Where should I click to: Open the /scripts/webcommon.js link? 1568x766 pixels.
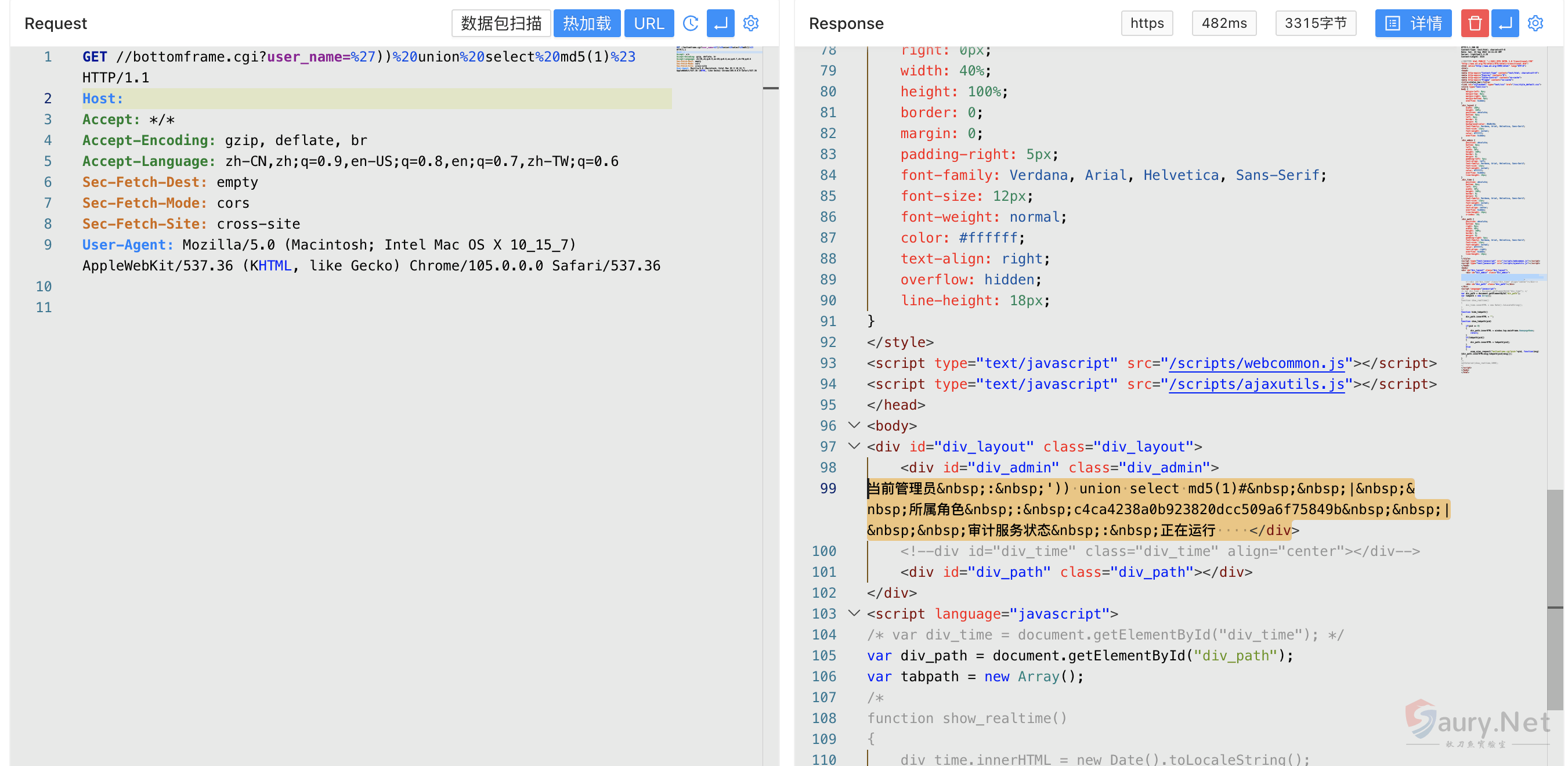(x=1256, y=363)
